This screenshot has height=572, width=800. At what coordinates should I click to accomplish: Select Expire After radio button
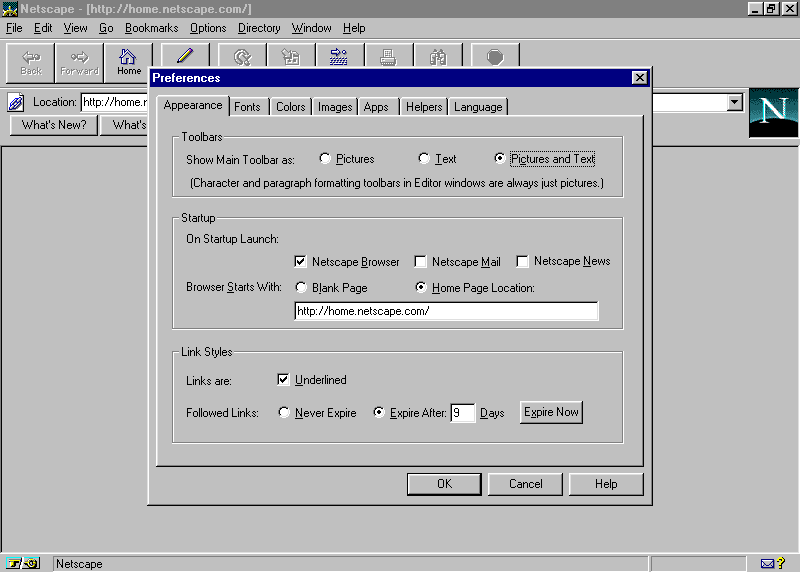point(379,412)
